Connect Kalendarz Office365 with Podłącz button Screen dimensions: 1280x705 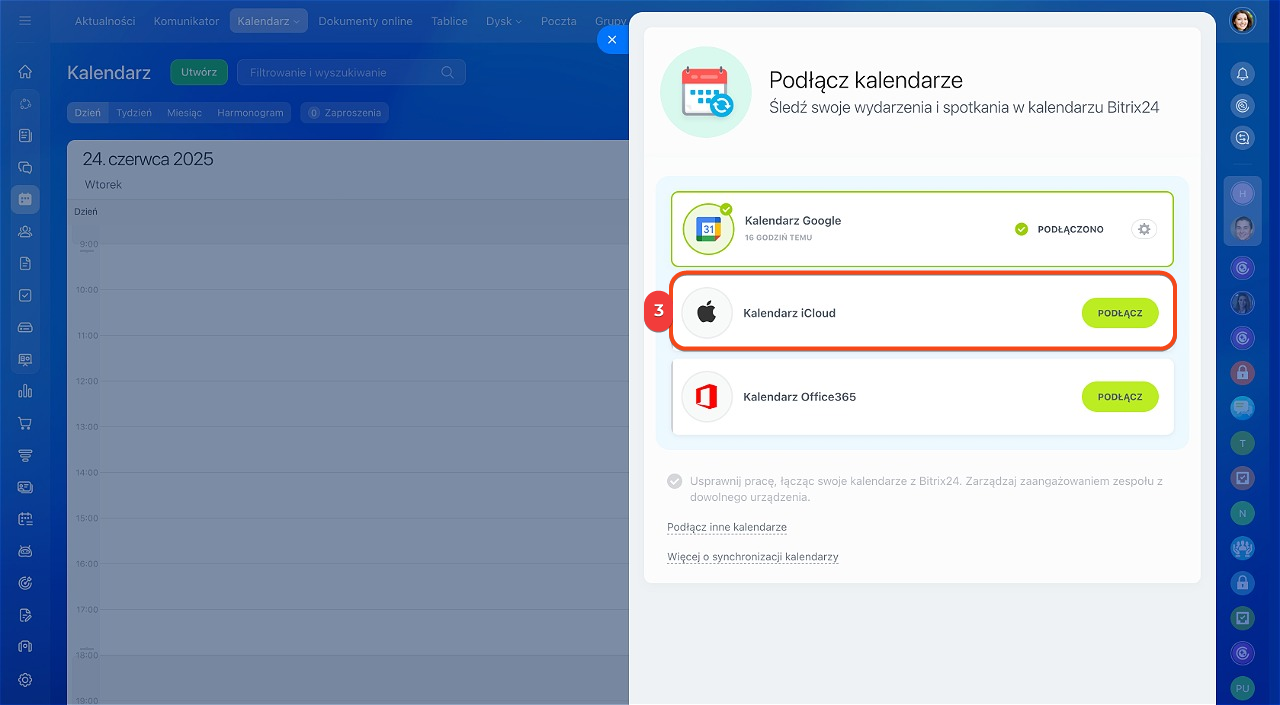click(x=1120, y=397)
